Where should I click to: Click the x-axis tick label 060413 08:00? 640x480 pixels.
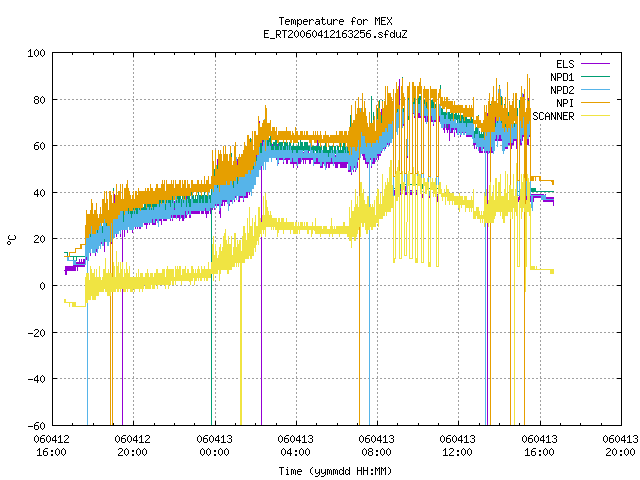pos(376,446)
